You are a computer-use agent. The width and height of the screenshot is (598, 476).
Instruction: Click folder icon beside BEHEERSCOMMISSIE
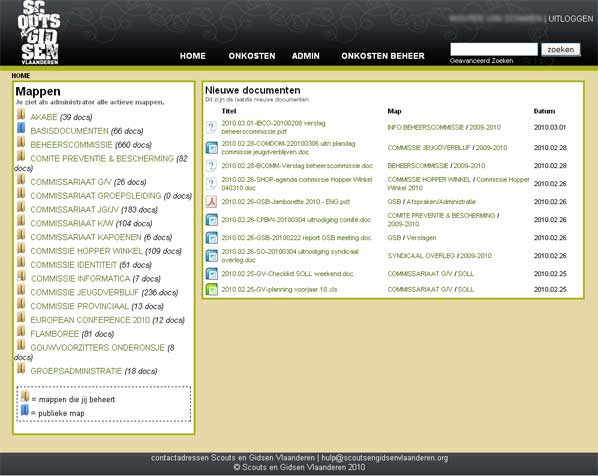pyautogui.click(x=21, y=142)
